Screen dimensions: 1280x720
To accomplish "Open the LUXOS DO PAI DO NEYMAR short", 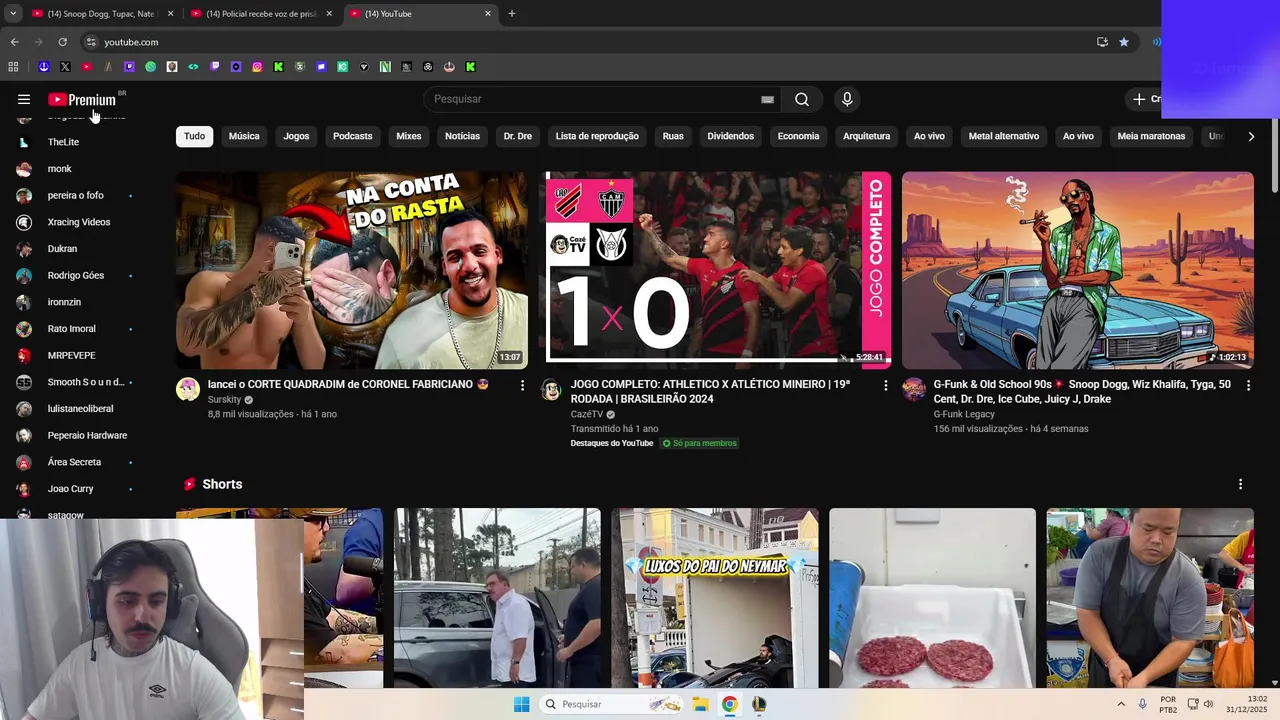I will 715,598.
